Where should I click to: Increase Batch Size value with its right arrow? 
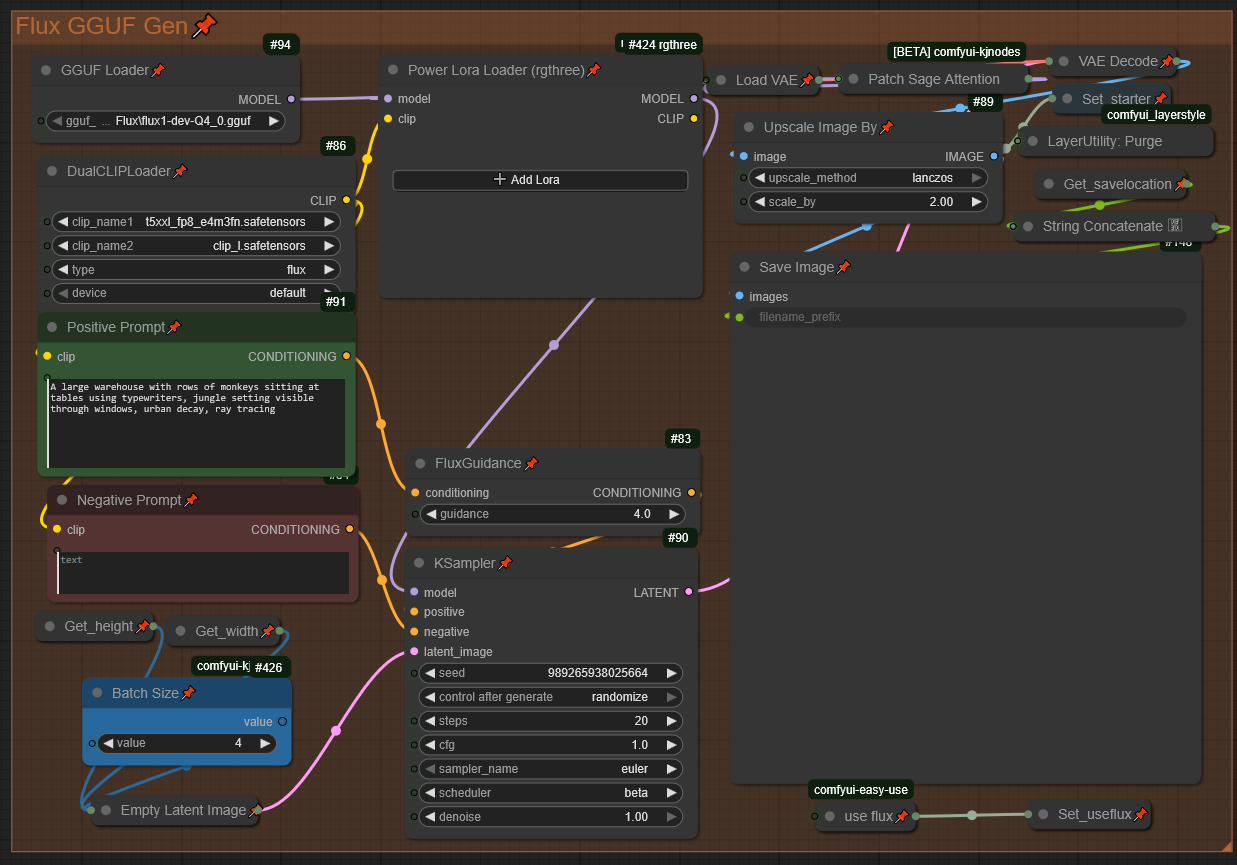(265, 743)
